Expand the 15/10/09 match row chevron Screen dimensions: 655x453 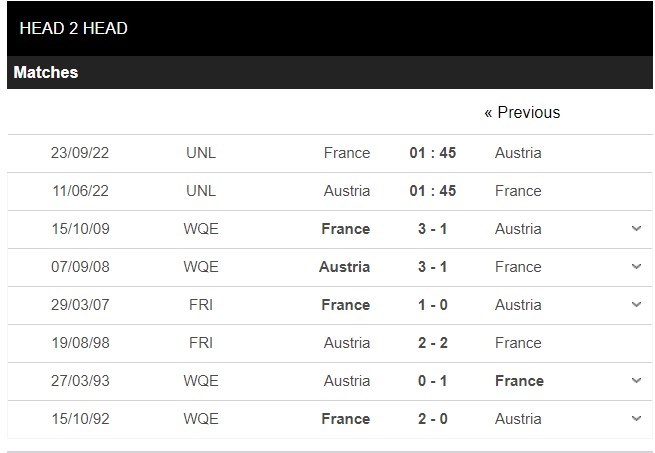coord(636,229)
